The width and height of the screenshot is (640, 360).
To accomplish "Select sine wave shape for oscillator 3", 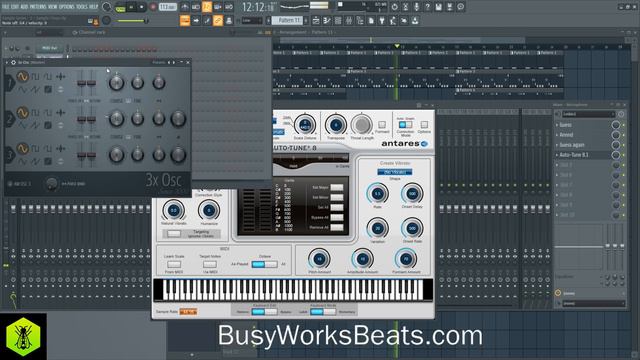I will [22, 148].
